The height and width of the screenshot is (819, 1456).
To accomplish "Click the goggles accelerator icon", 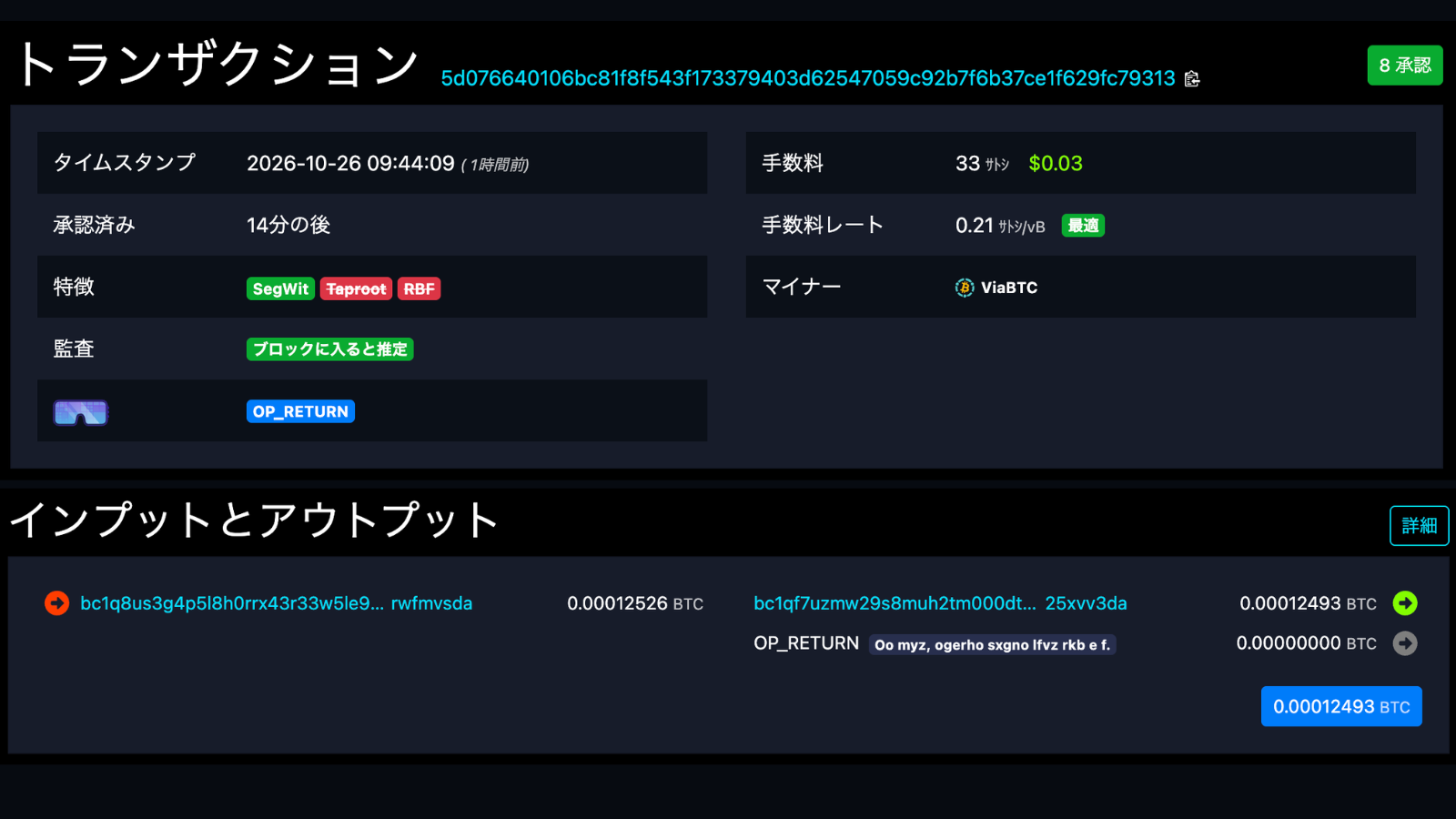I will [81, 412].
